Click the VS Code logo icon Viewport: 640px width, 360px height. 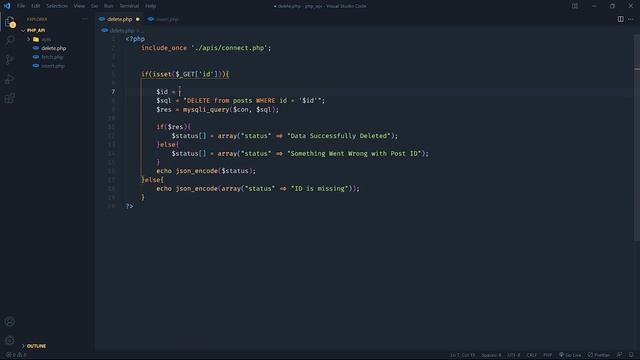(x=7, y=6)
